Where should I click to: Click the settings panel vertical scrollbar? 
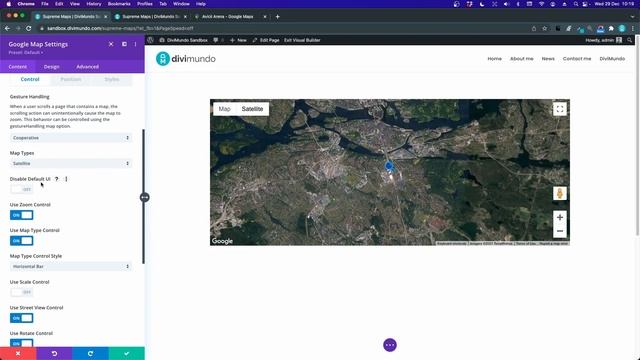pyautogui.click(x=143, y=196)
